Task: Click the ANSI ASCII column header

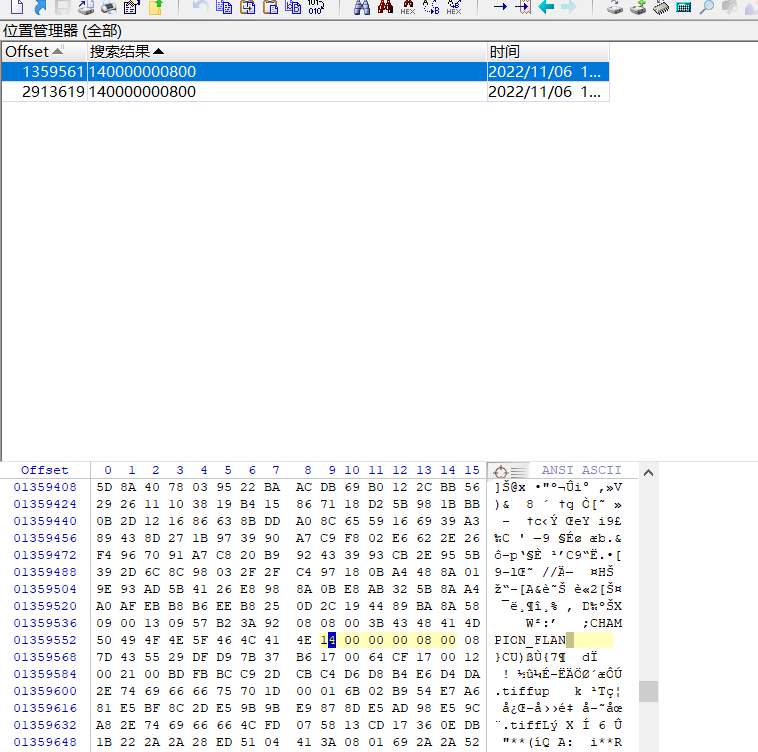Action: pyautogui.click(x=581, y=470)
